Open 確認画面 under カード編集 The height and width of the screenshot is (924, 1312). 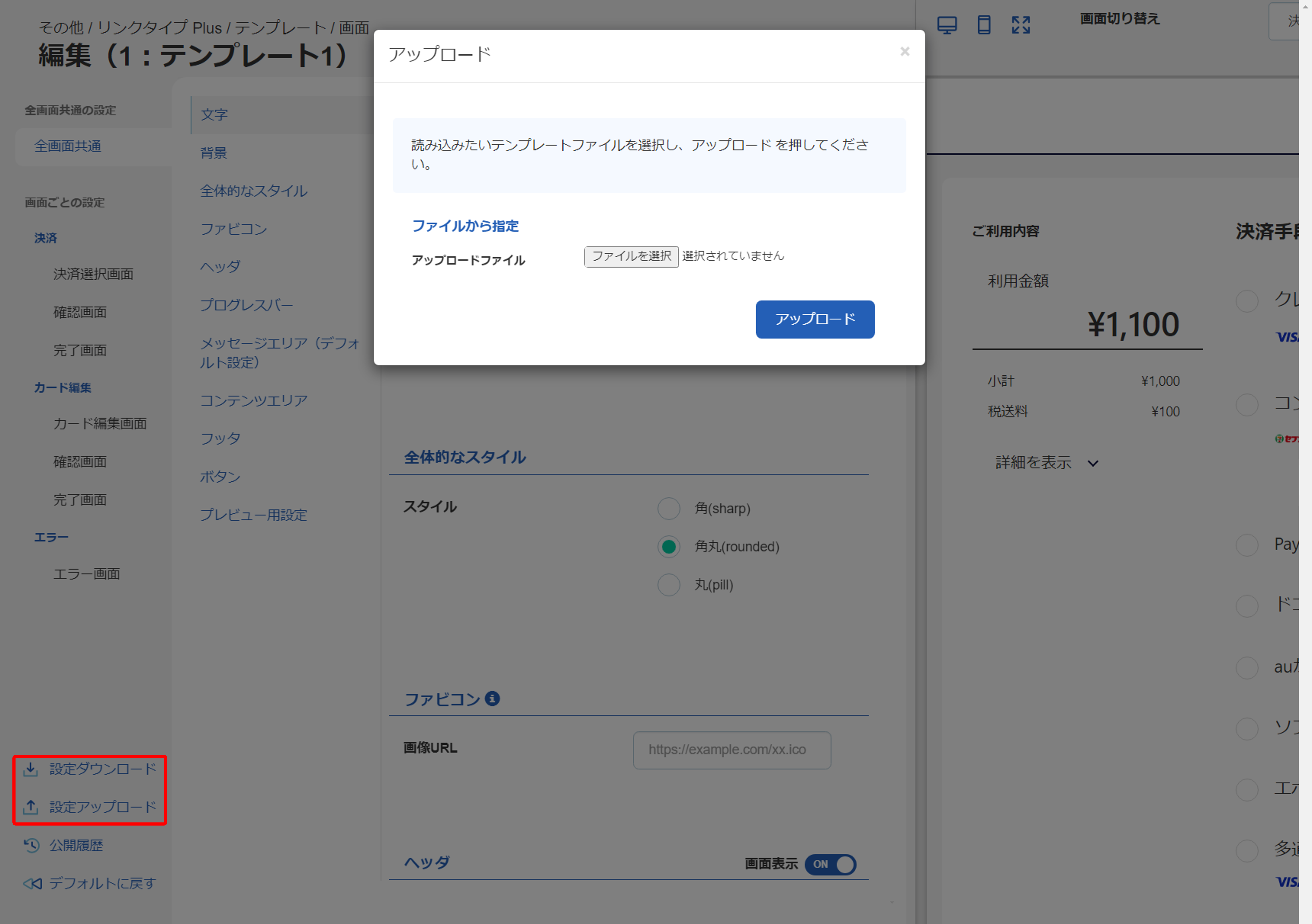(x=80, y=462)
